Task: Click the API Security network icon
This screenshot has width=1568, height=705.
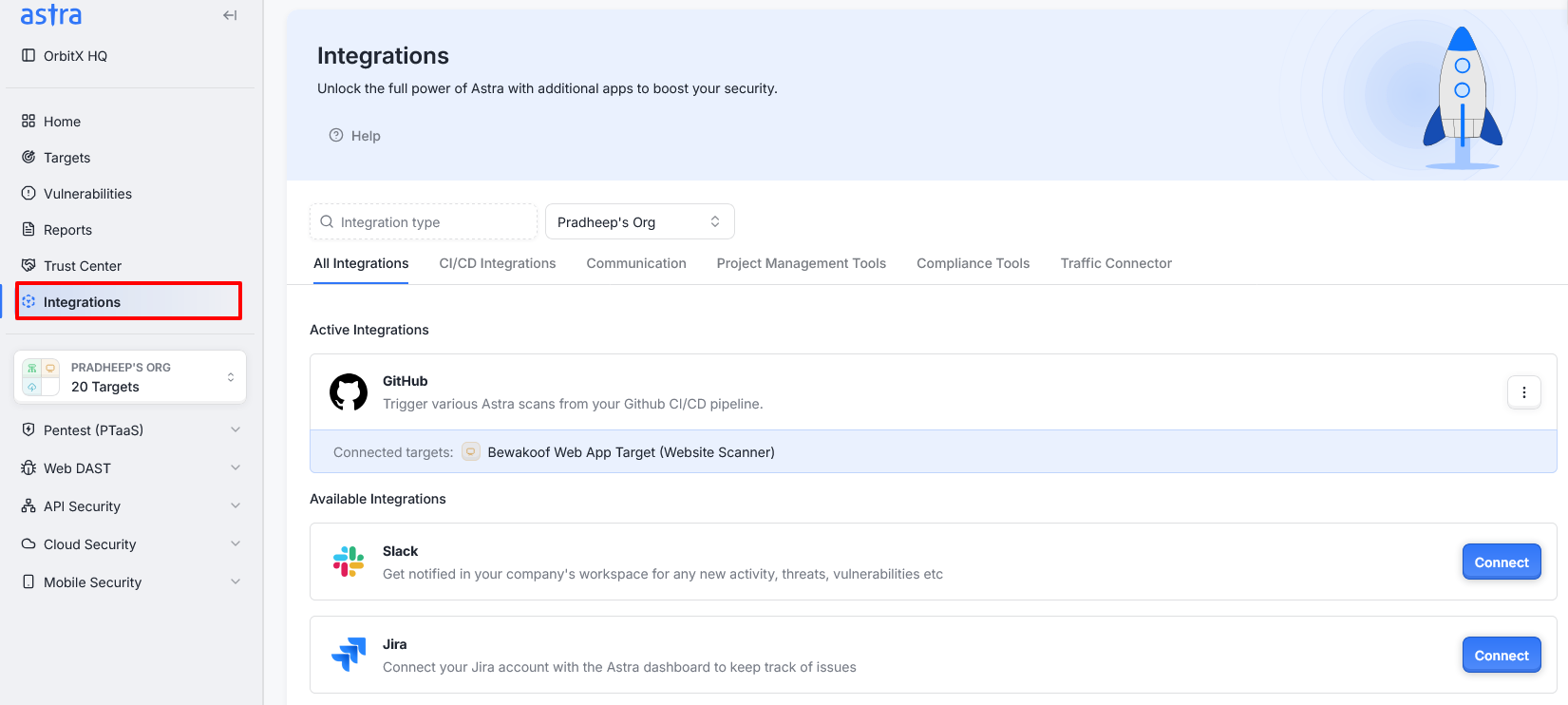Action: pos(28,505)
